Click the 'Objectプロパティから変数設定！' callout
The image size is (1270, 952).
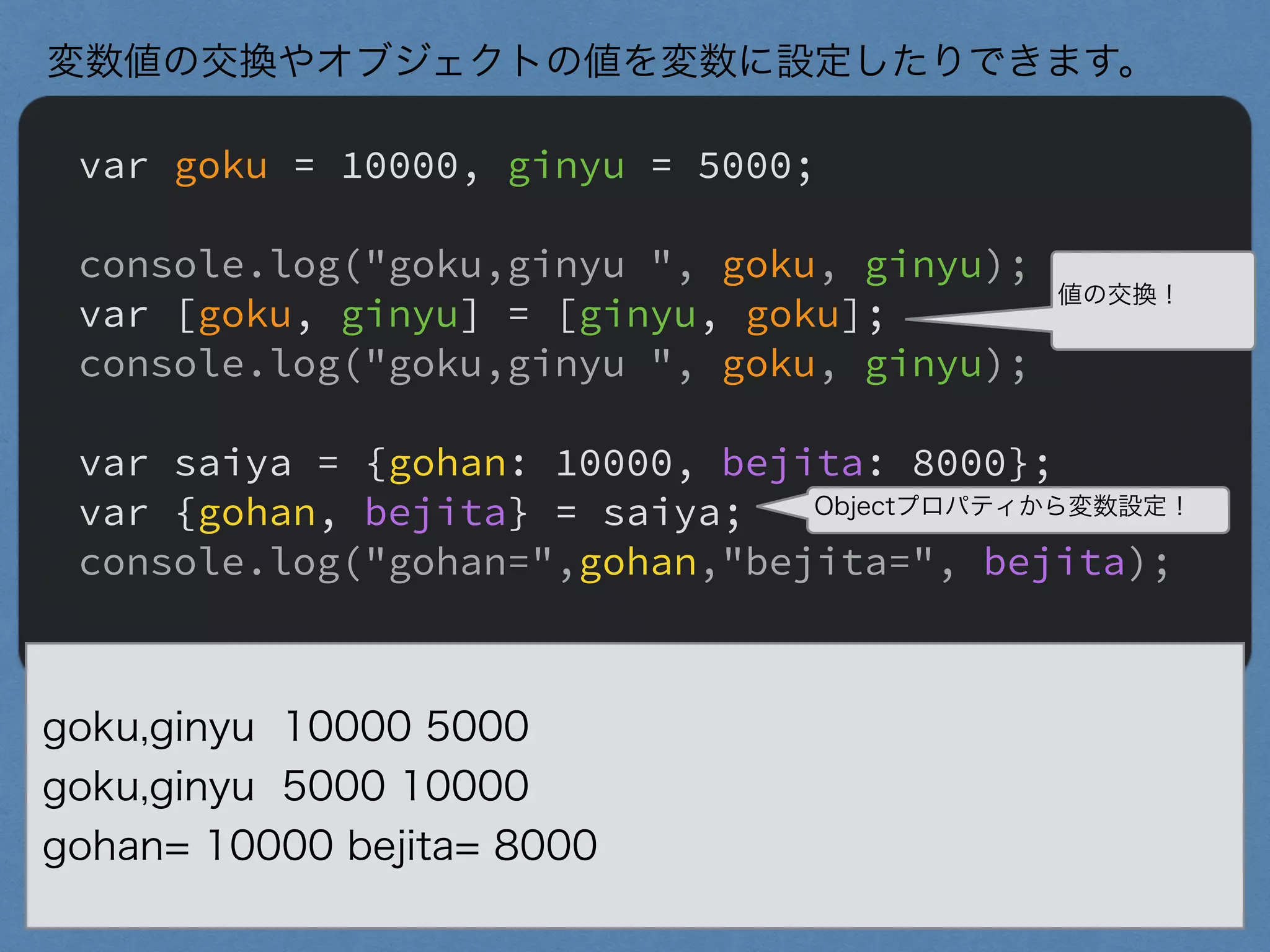[1017, 509]
